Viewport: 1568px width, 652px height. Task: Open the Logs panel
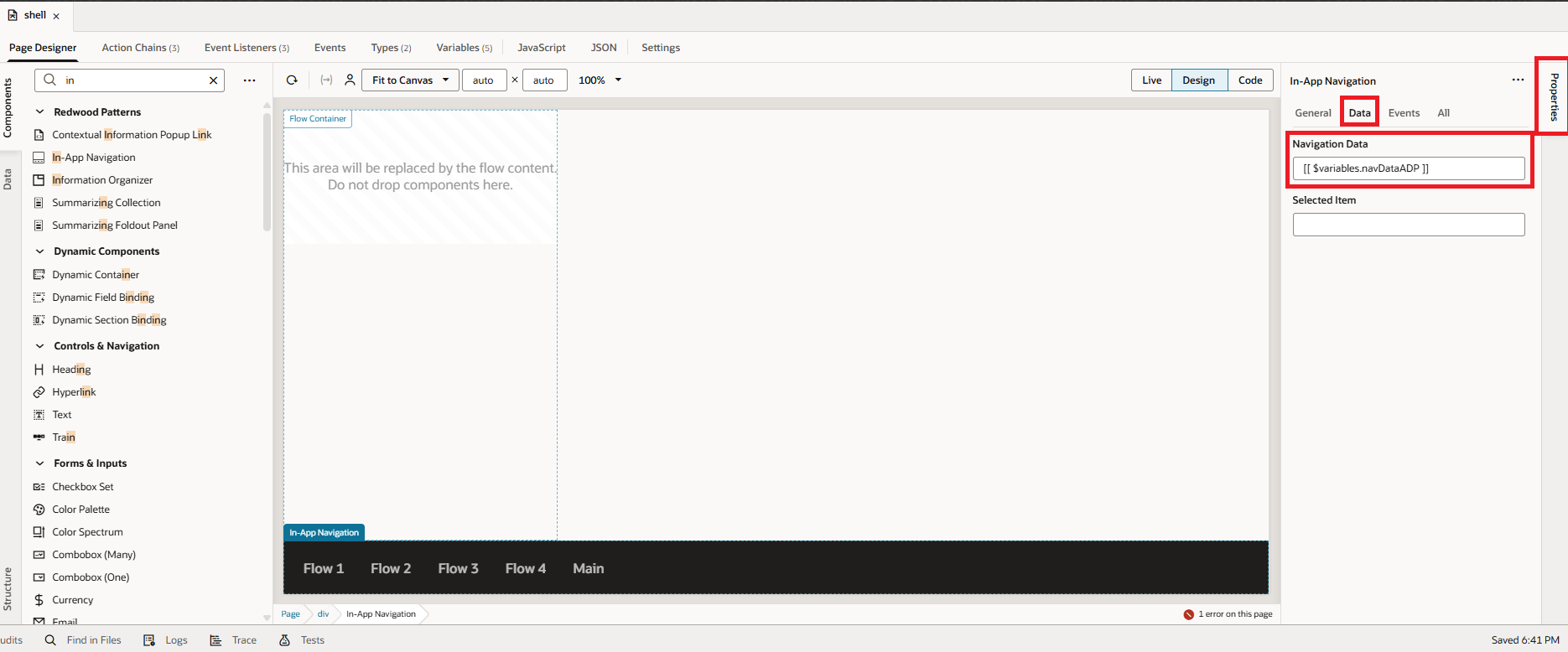coord(165,640)
